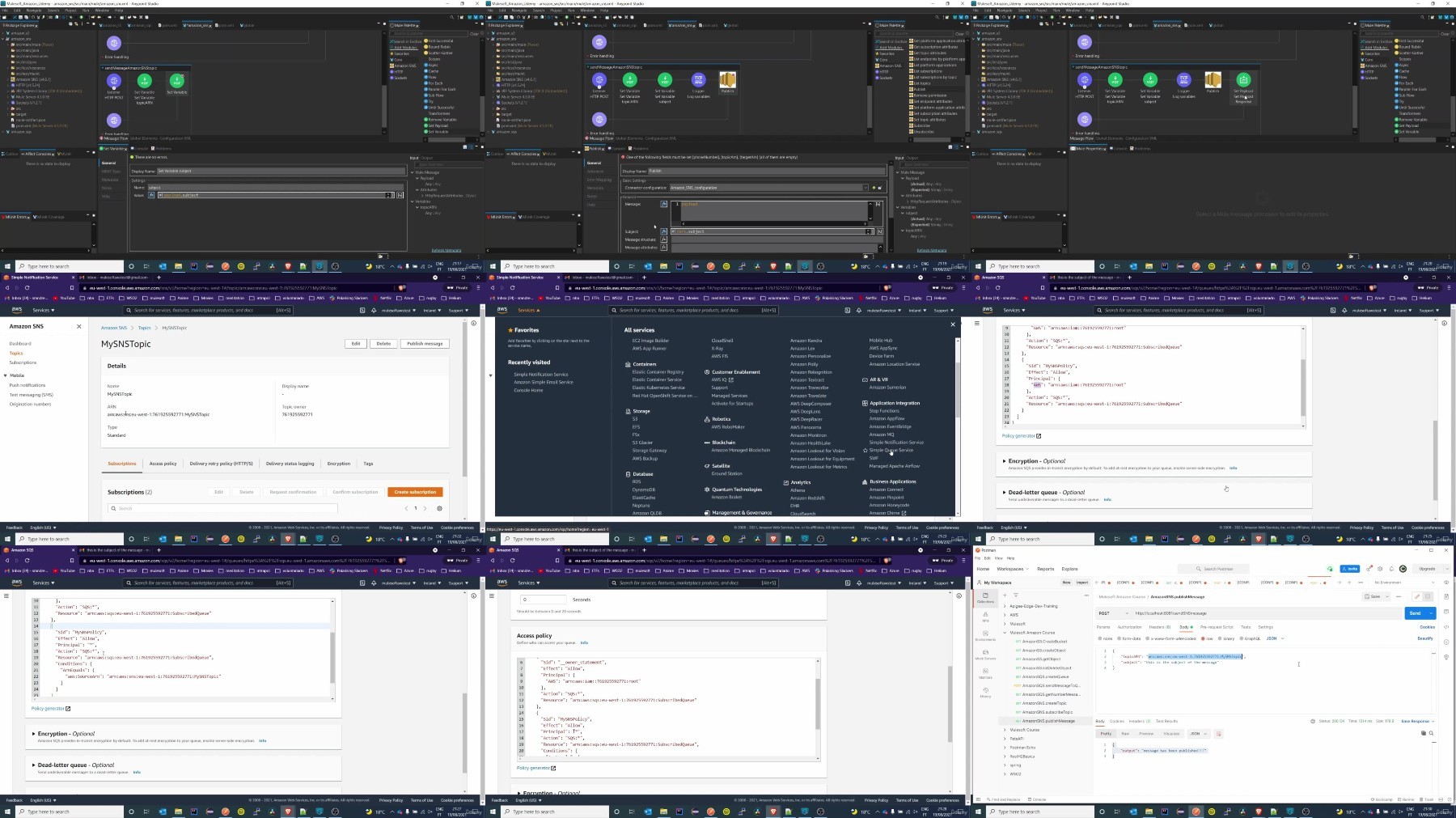
Task: Click Application Integration icon in AWS services menu
Action: 865,403
